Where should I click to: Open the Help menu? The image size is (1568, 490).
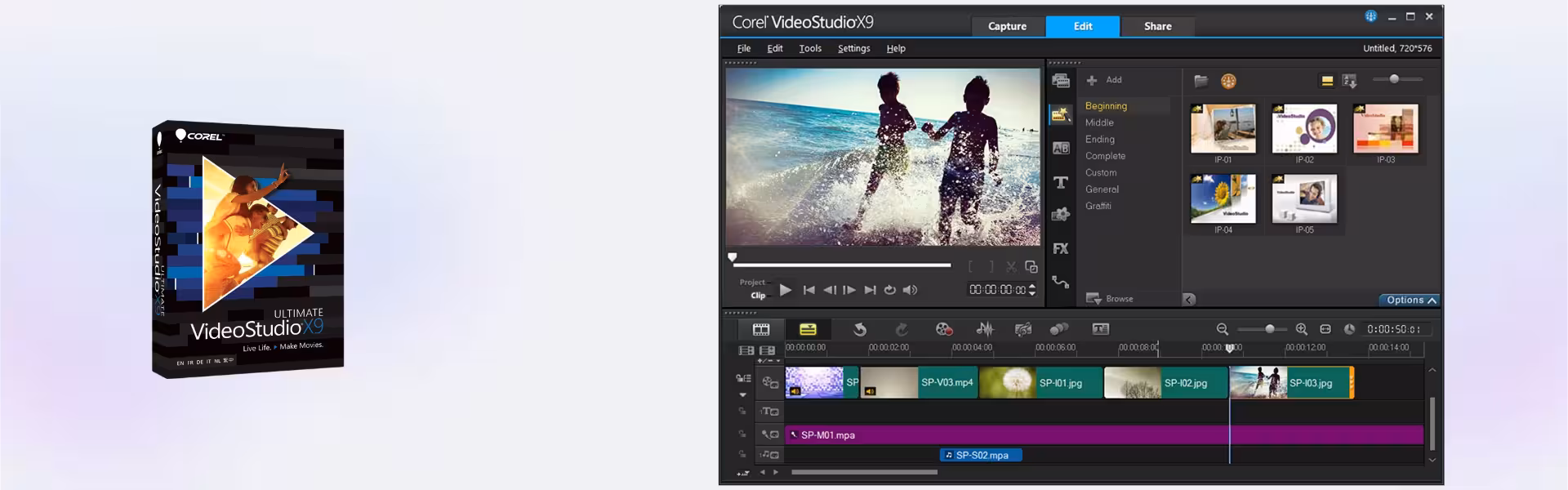896,48
